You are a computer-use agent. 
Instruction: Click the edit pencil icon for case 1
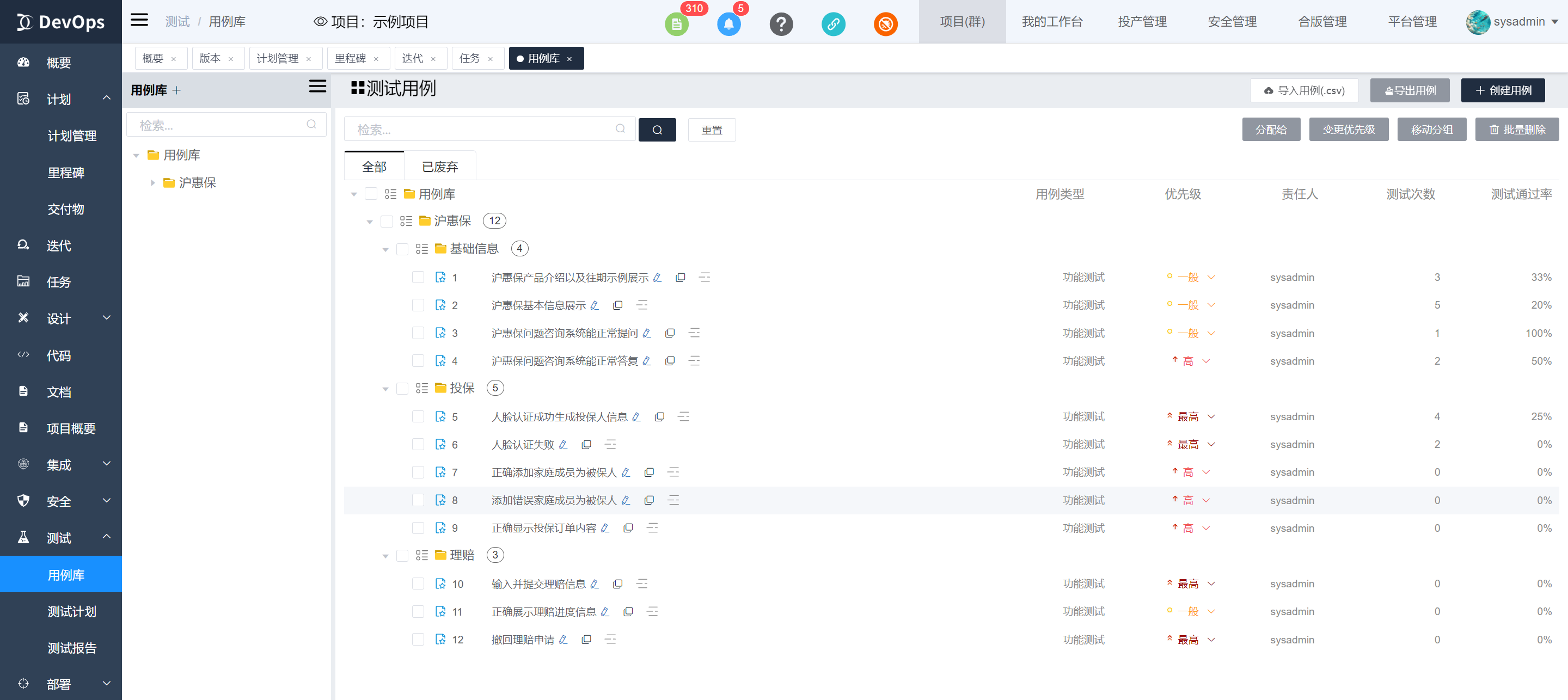click(x=657, y=278)
